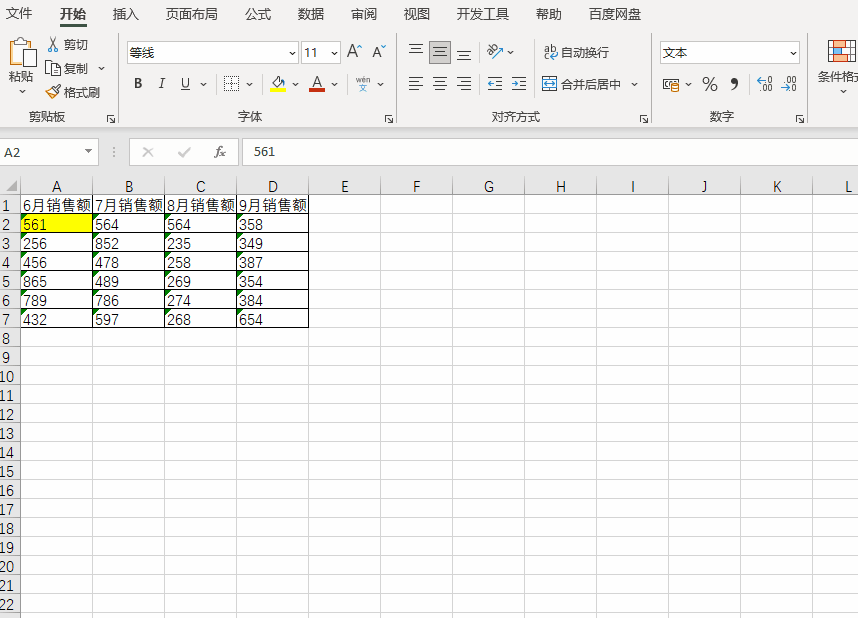Expand the copy options arrow
The image size is (858, 618).
101,68
